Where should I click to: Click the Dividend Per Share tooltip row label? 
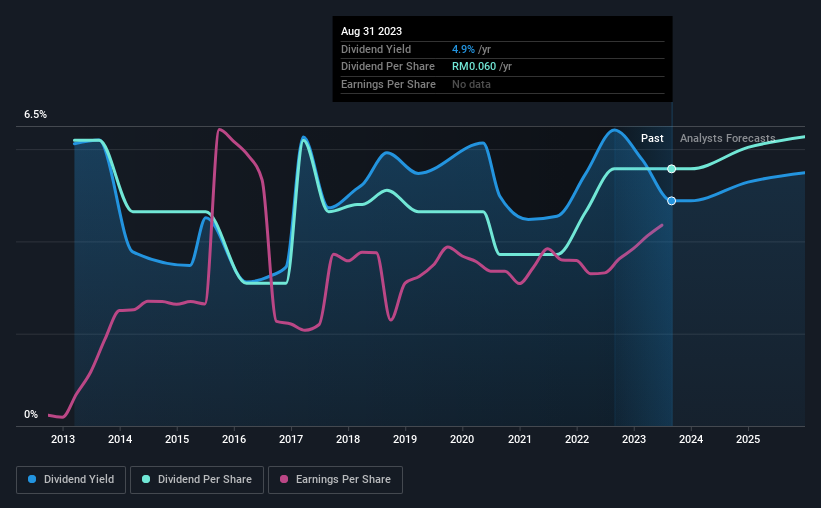(x=387, y=67)
